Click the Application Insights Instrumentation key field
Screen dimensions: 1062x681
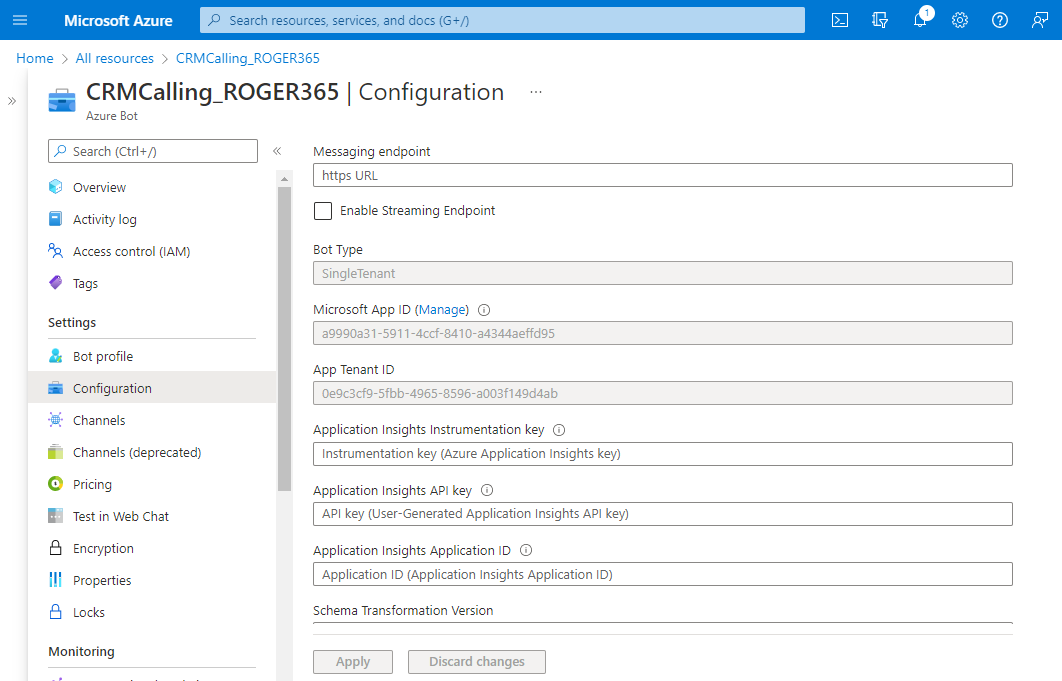662,454
